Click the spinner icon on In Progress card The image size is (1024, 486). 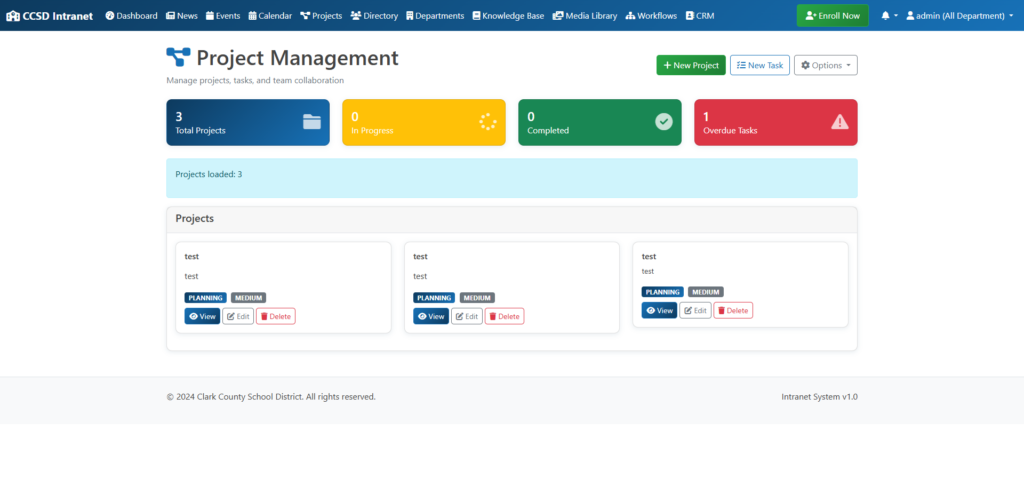[x=488, y=122]
